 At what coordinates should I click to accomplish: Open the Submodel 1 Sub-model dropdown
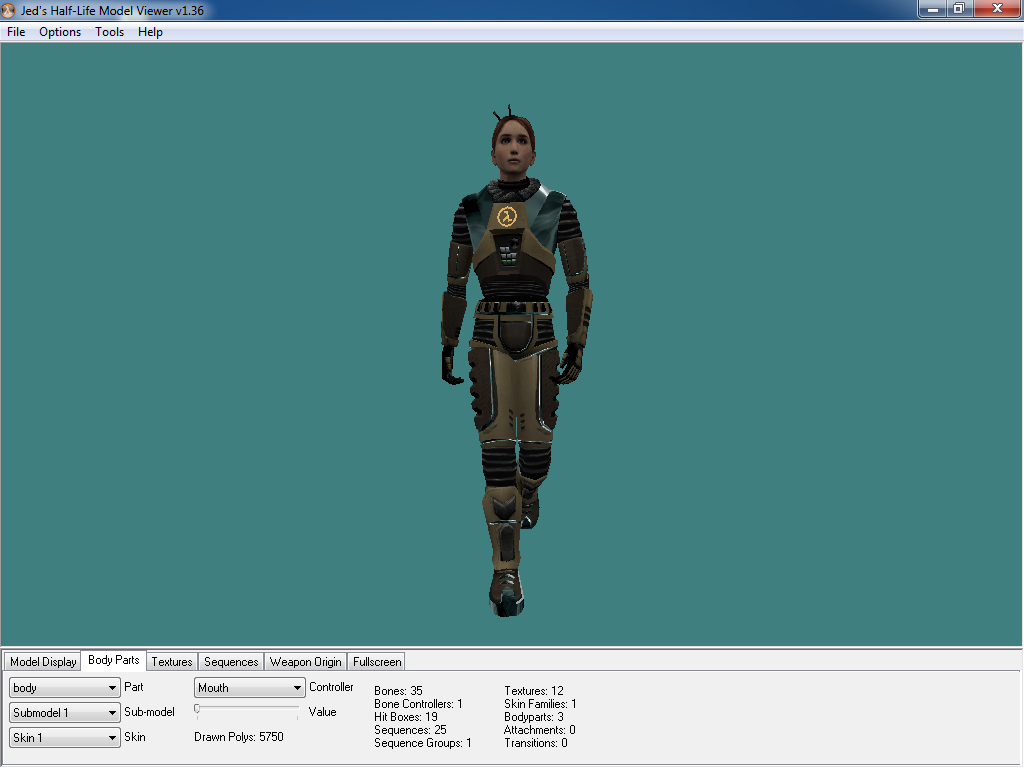pos(65,712)
